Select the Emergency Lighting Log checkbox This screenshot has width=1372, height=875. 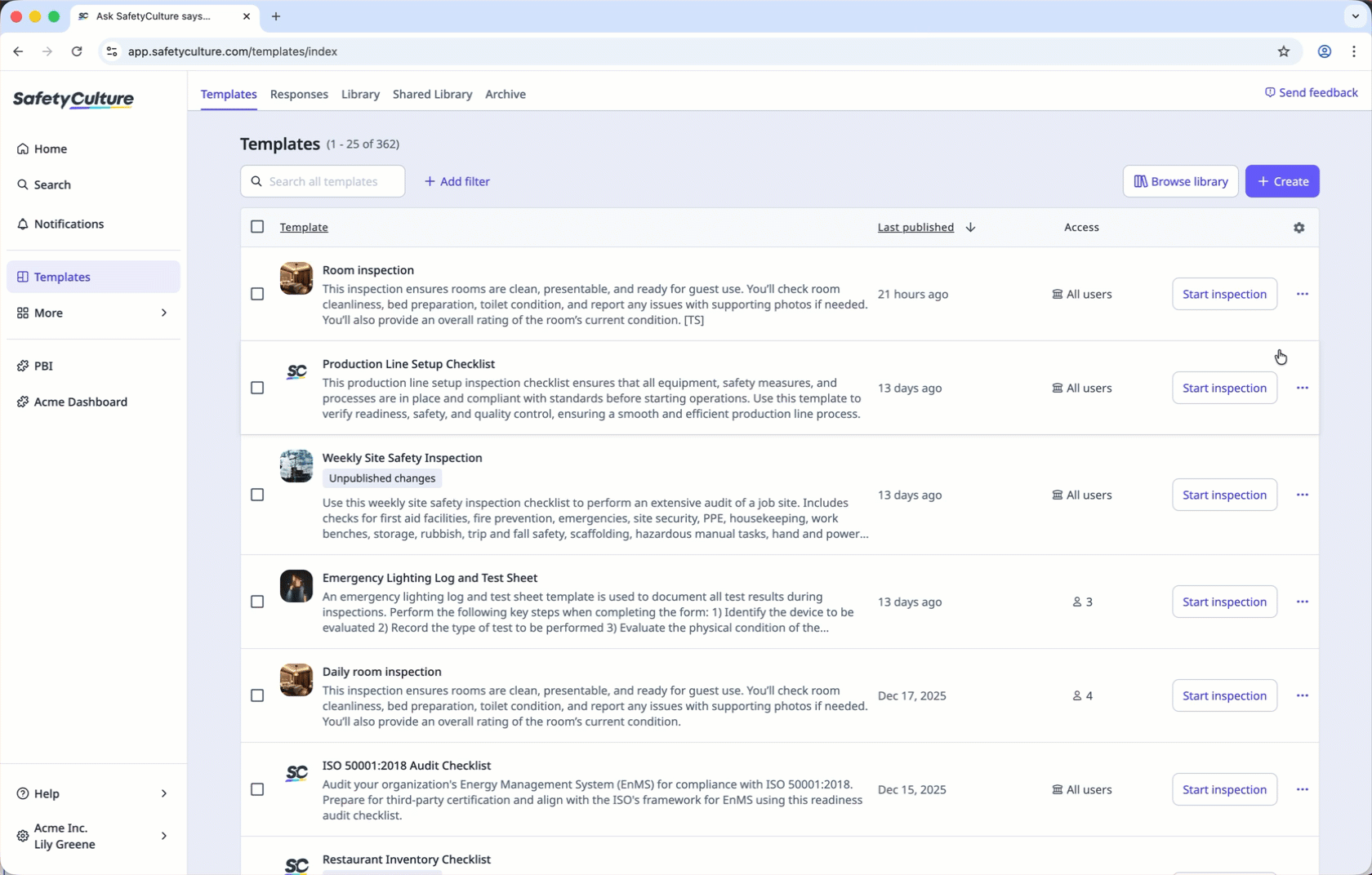click(257, 602)
